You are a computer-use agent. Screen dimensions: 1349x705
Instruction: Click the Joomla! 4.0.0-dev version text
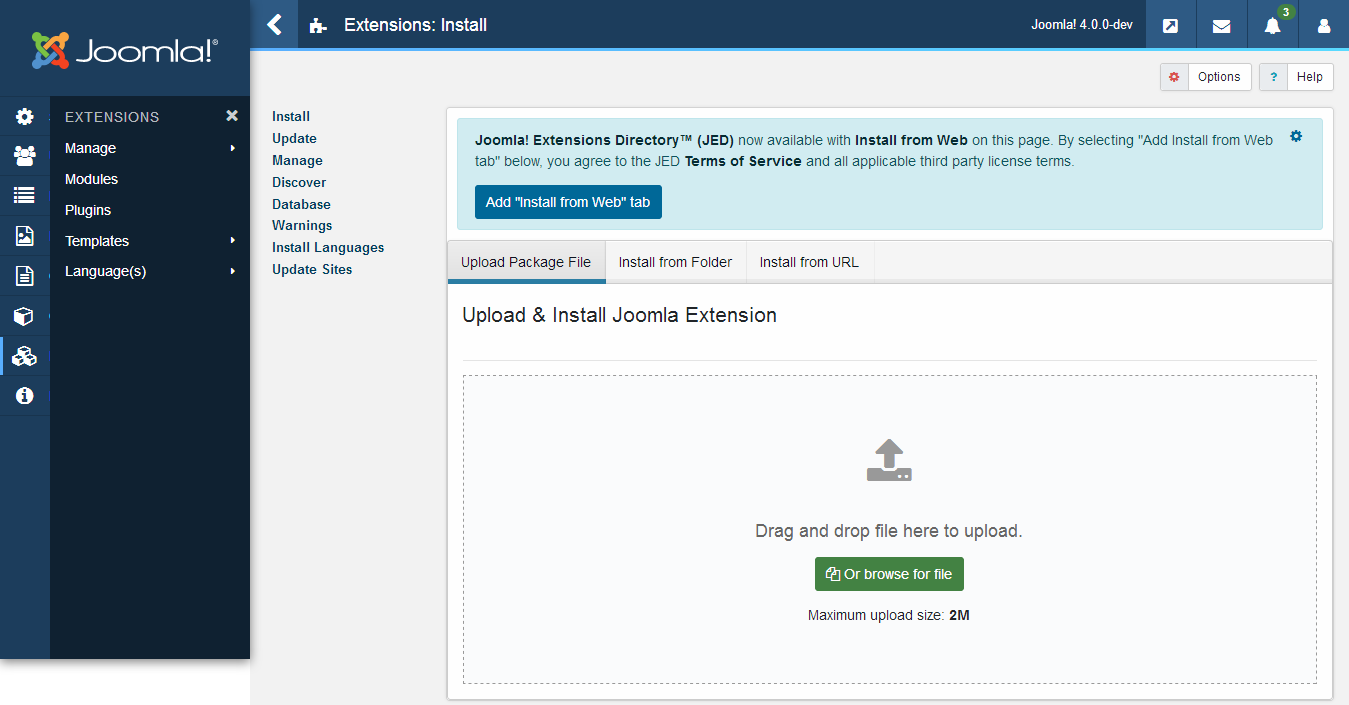coord(1082,25)
